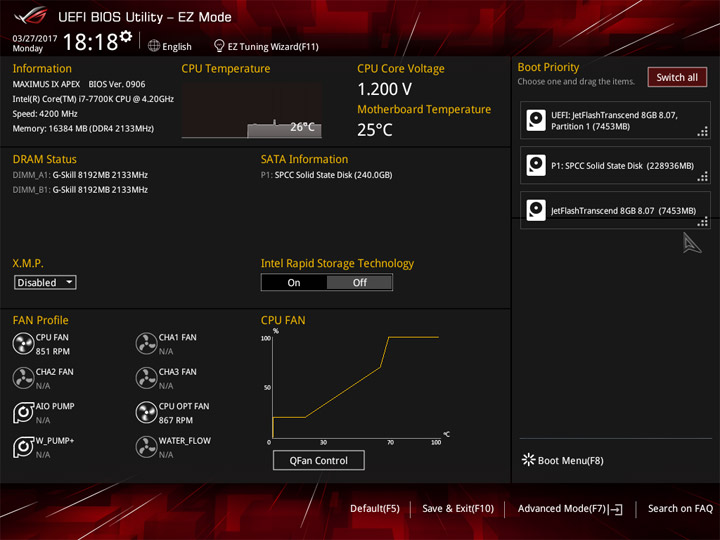720x540 pixels.
Task: Click DIMM_A1 G-Skill 8192MB entry
Action: point(80,175)
